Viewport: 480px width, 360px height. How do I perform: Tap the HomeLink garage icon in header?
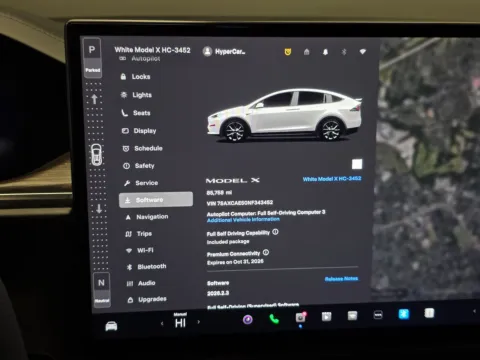coord(307,52)
